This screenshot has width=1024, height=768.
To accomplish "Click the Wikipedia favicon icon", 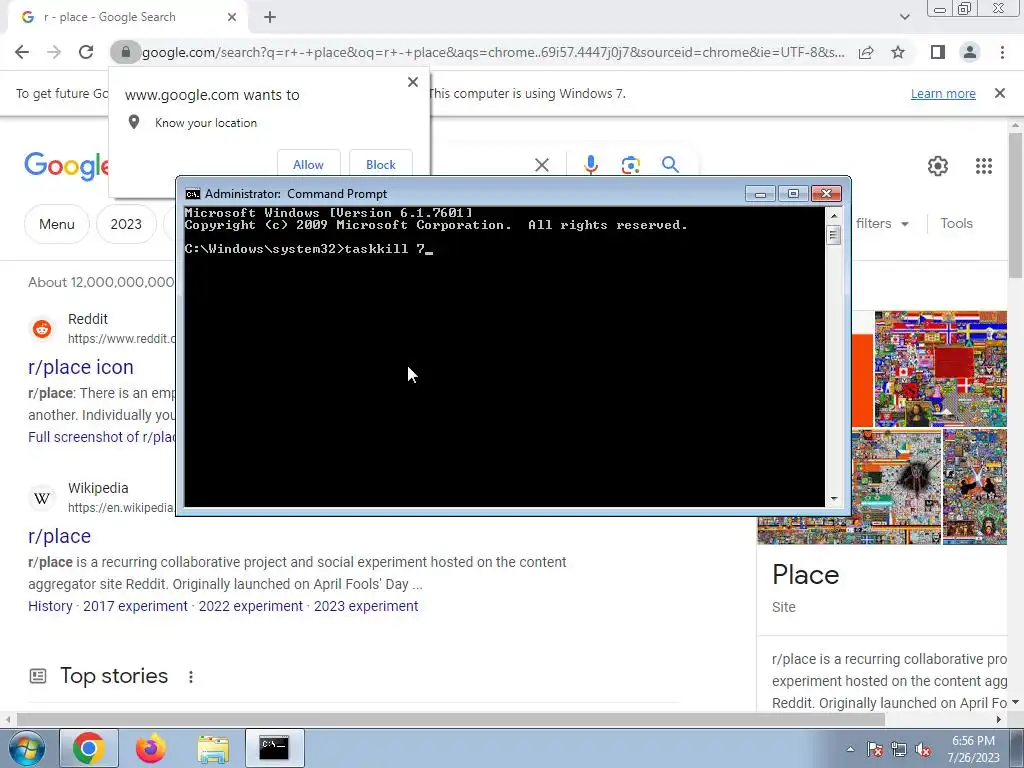I will tap(42, 498).
